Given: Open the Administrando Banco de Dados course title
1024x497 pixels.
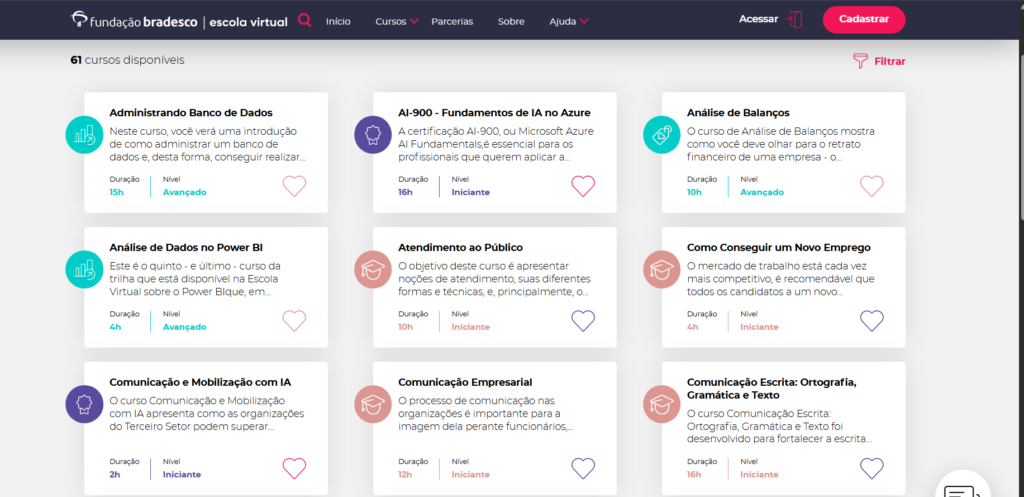Looking at the screenshot, I should tap(191, 113).
